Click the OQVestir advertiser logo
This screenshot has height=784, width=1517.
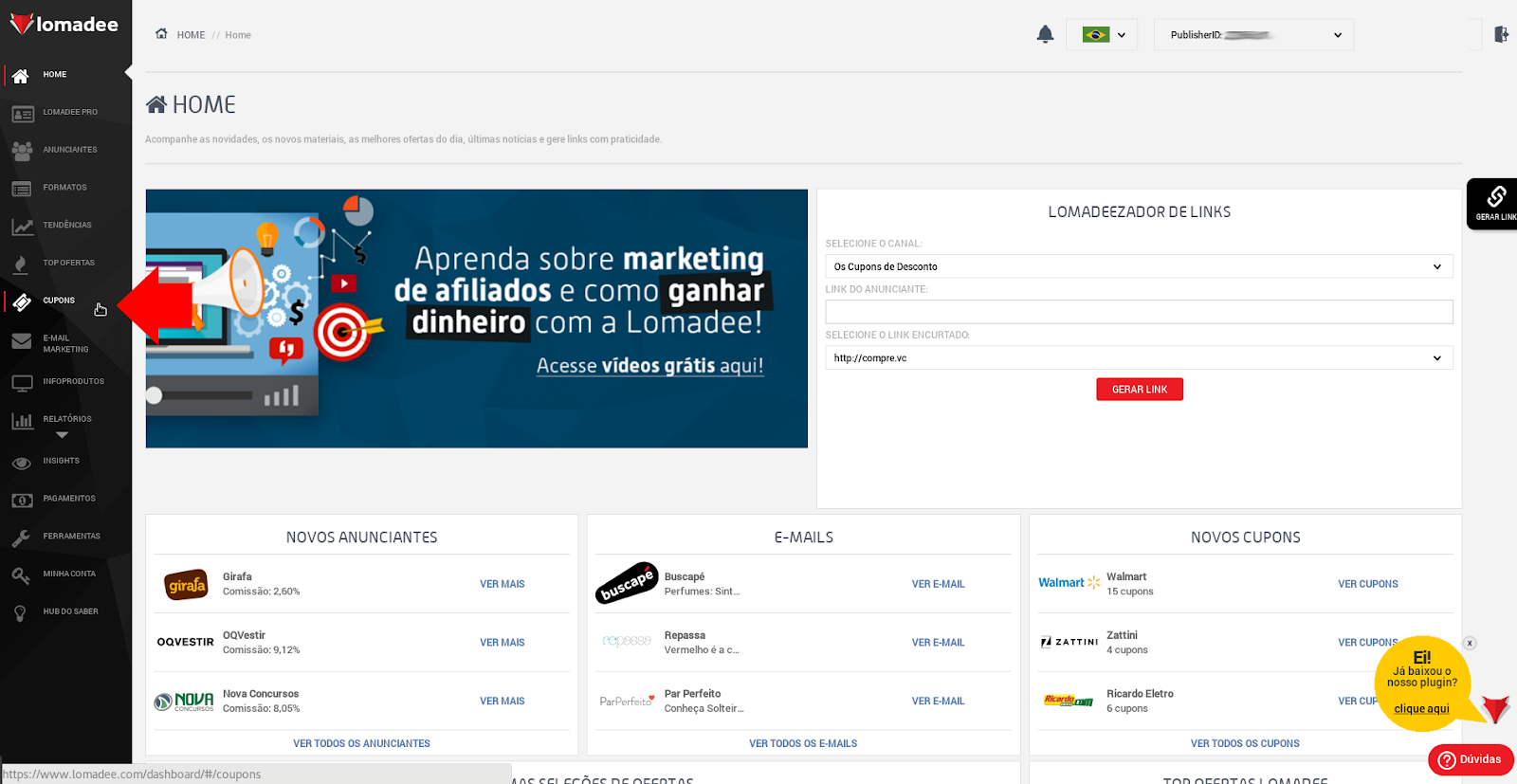pos(185,642)
